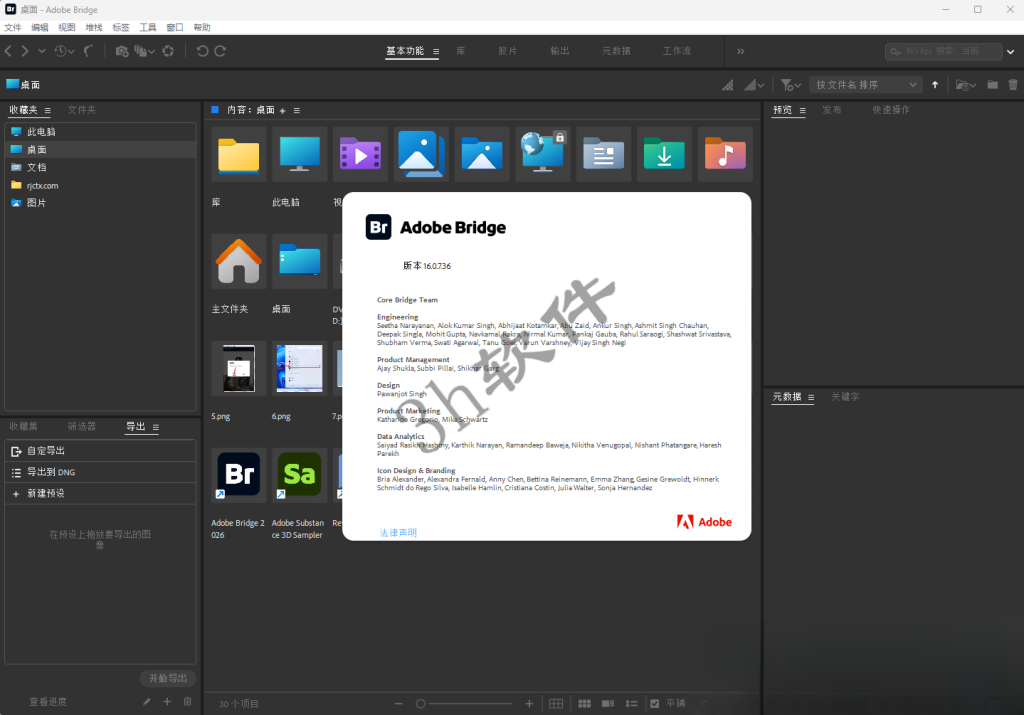Click thumbnail quality icon
This screenshot has height=715, width=1024.
[x=728, y=85]
